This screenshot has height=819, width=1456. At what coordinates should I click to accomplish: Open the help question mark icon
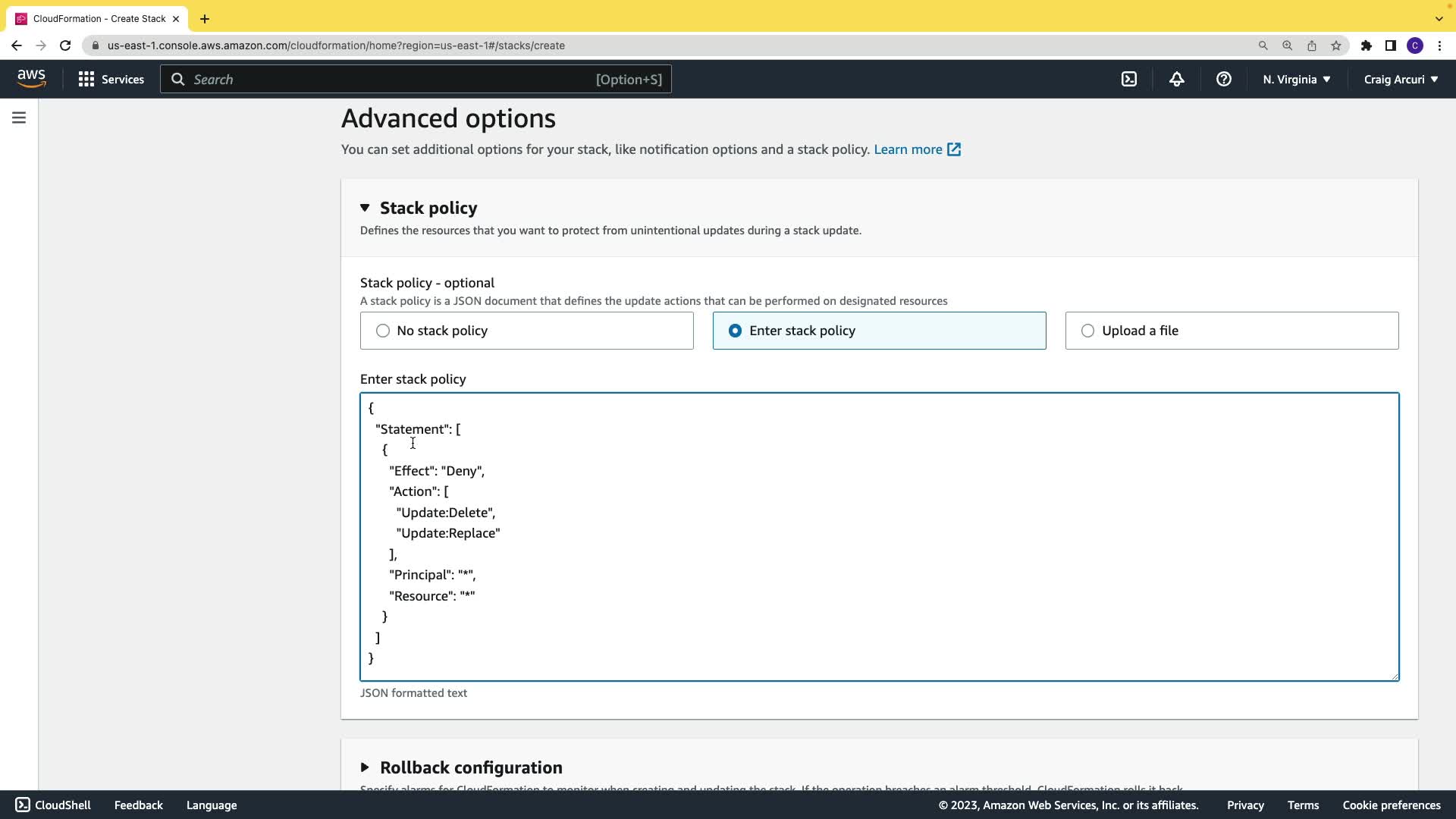[1223, 79]
